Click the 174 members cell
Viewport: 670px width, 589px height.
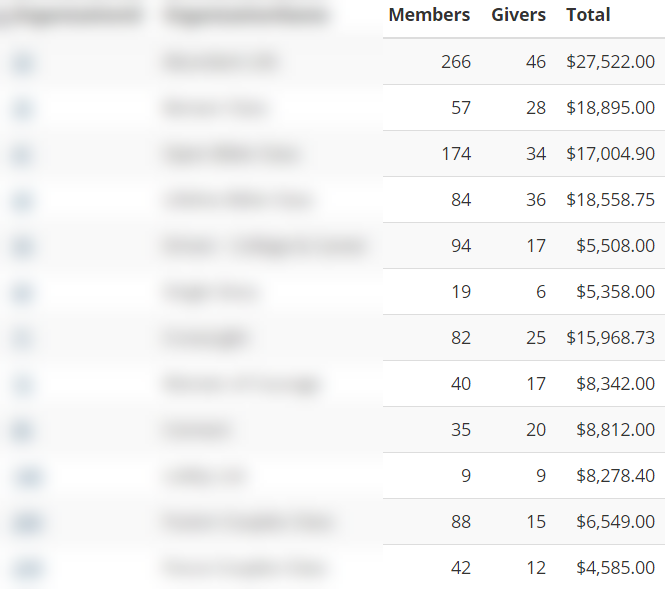tap(456, 154)
